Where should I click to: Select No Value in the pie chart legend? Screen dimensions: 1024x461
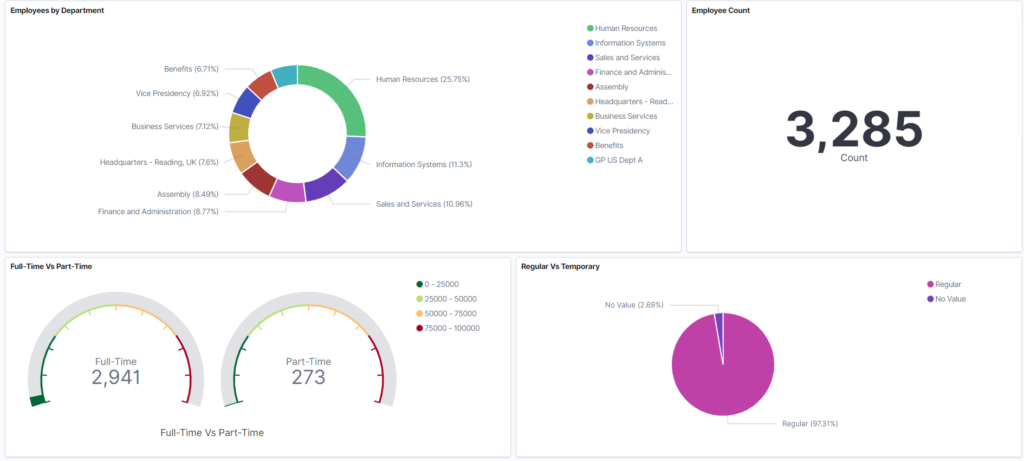950,299
